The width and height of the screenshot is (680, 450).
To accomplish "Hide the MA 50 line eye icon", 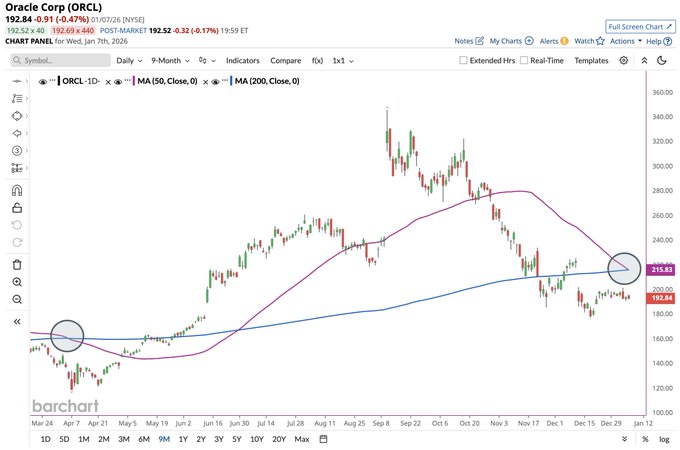I will (118, 82).
